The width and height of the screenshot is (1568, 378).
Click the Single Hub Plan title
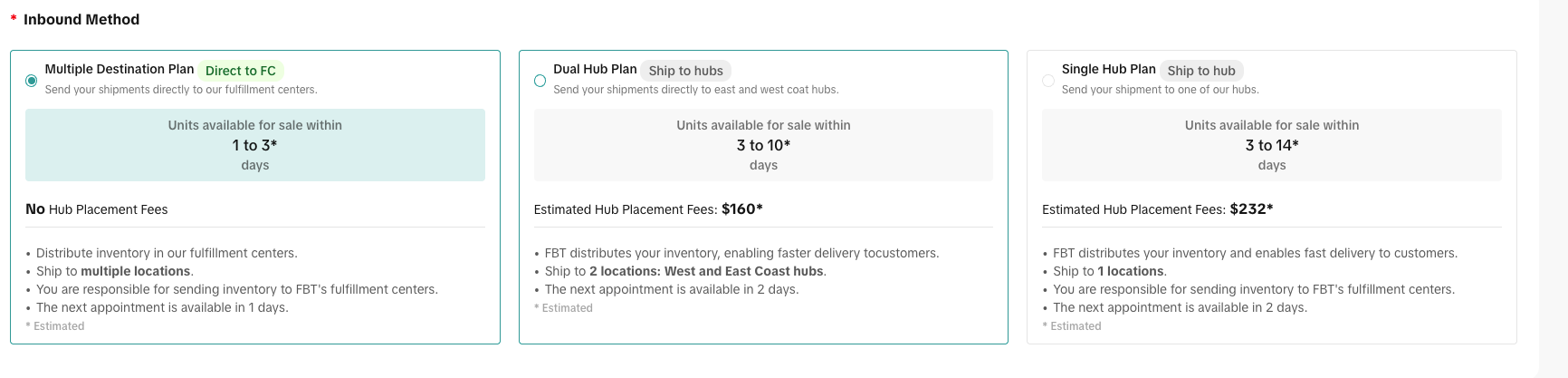(x=1108, y=69)
